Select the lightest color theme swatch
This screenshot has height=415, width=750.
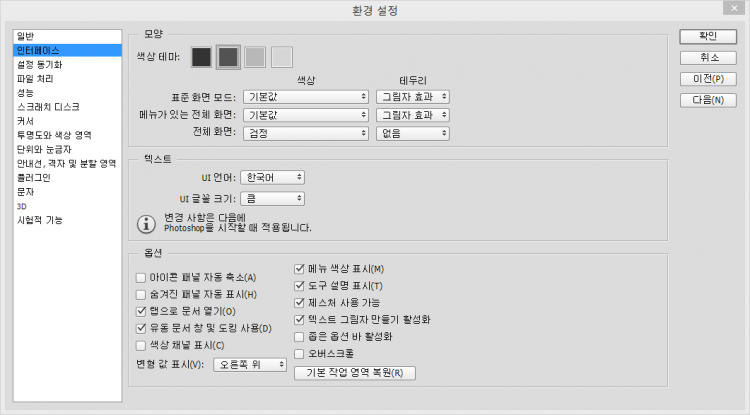point(282,57)
